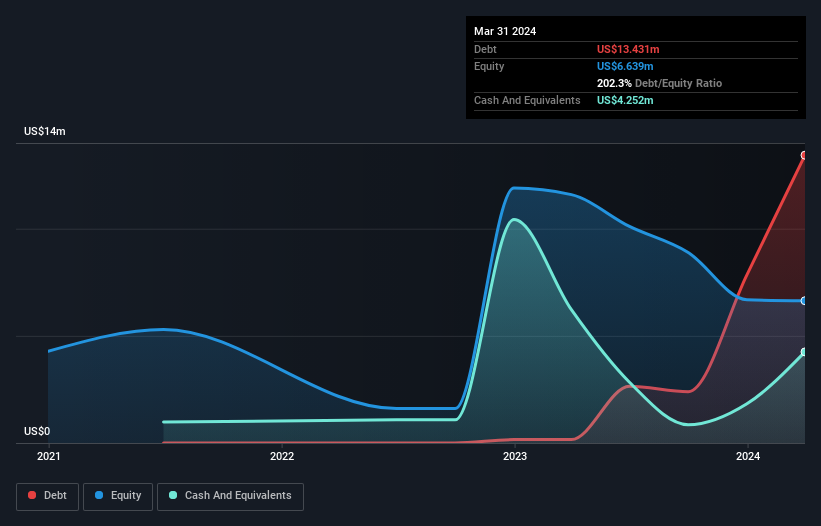Click the US$4.252m cash value

coord(625,100)
